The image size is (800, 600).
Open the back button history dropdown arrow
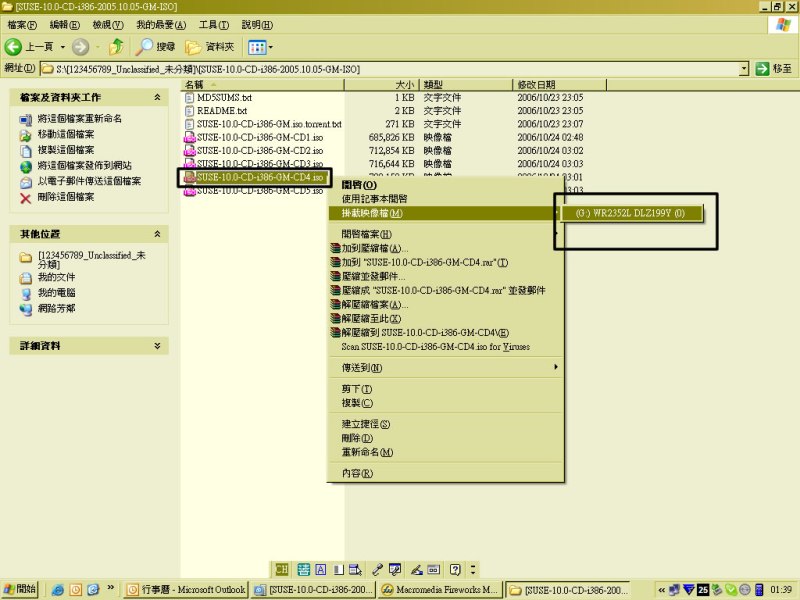click(x=63, y=47)
